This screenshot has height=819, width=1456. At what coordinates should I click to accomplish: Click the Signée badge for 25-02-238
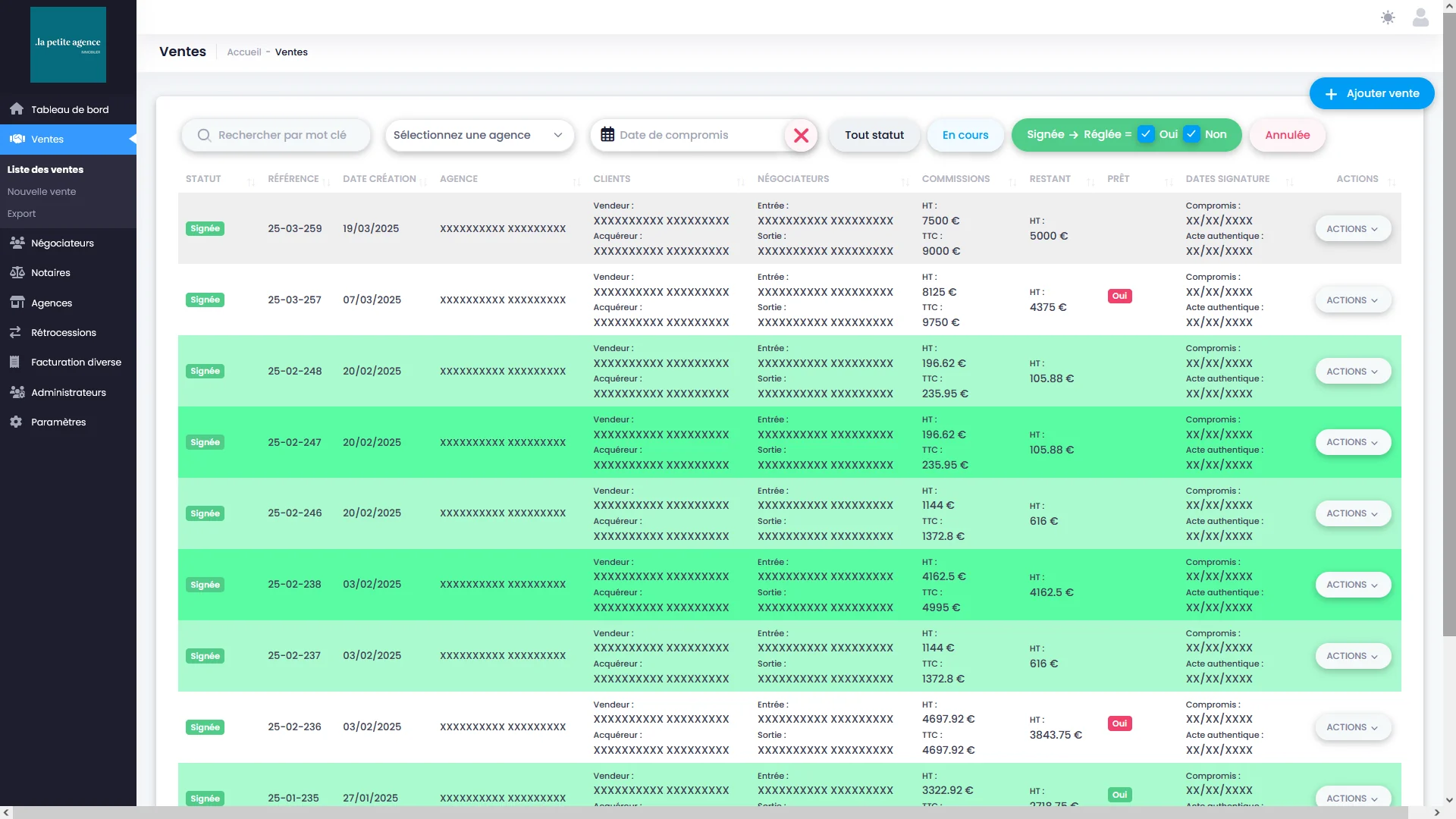(x=205, y=585)
